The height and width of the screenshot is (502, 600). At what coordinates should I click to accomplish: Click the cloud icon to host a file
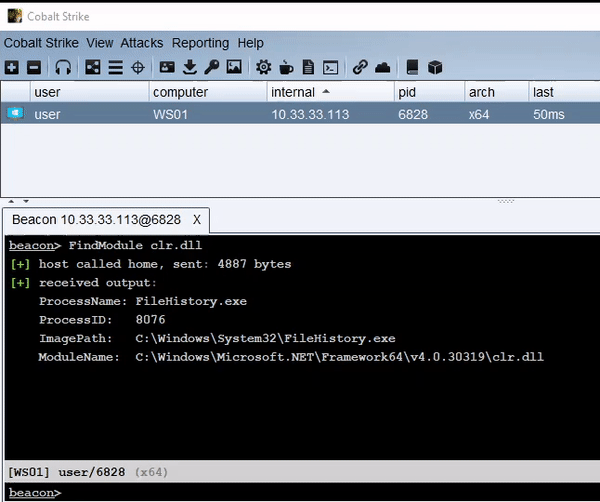tap(383, 68)
